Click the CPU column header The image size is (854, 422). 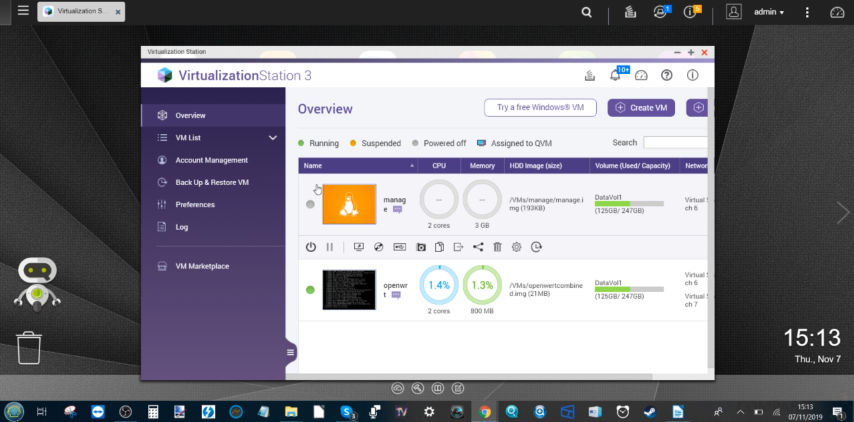[439, 166]
